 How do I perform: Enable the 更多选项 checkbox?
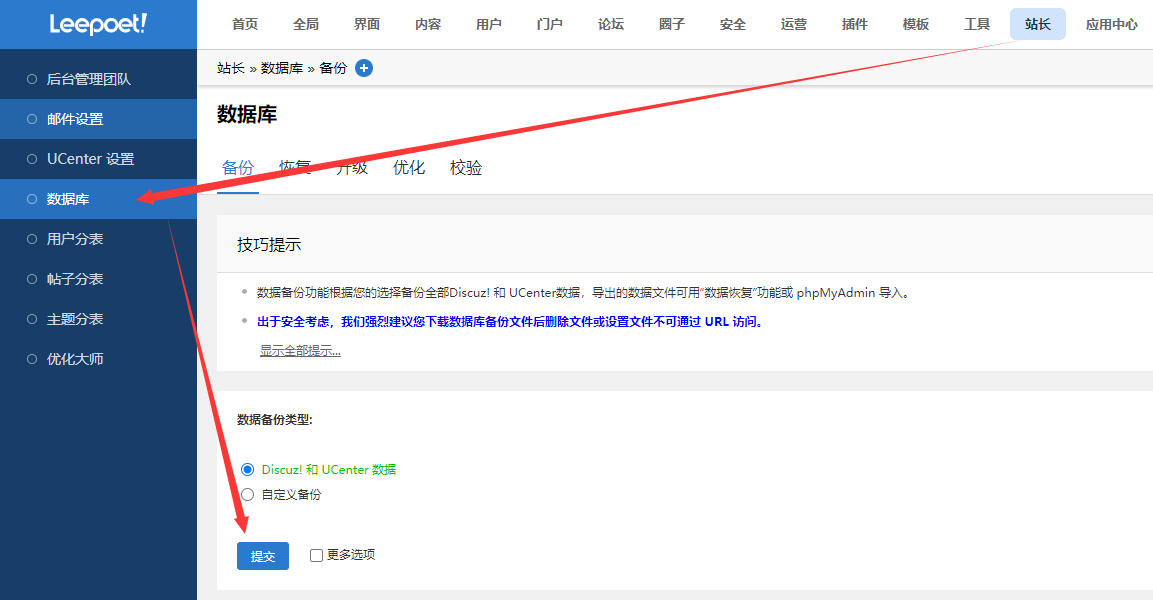coord(316,555)
